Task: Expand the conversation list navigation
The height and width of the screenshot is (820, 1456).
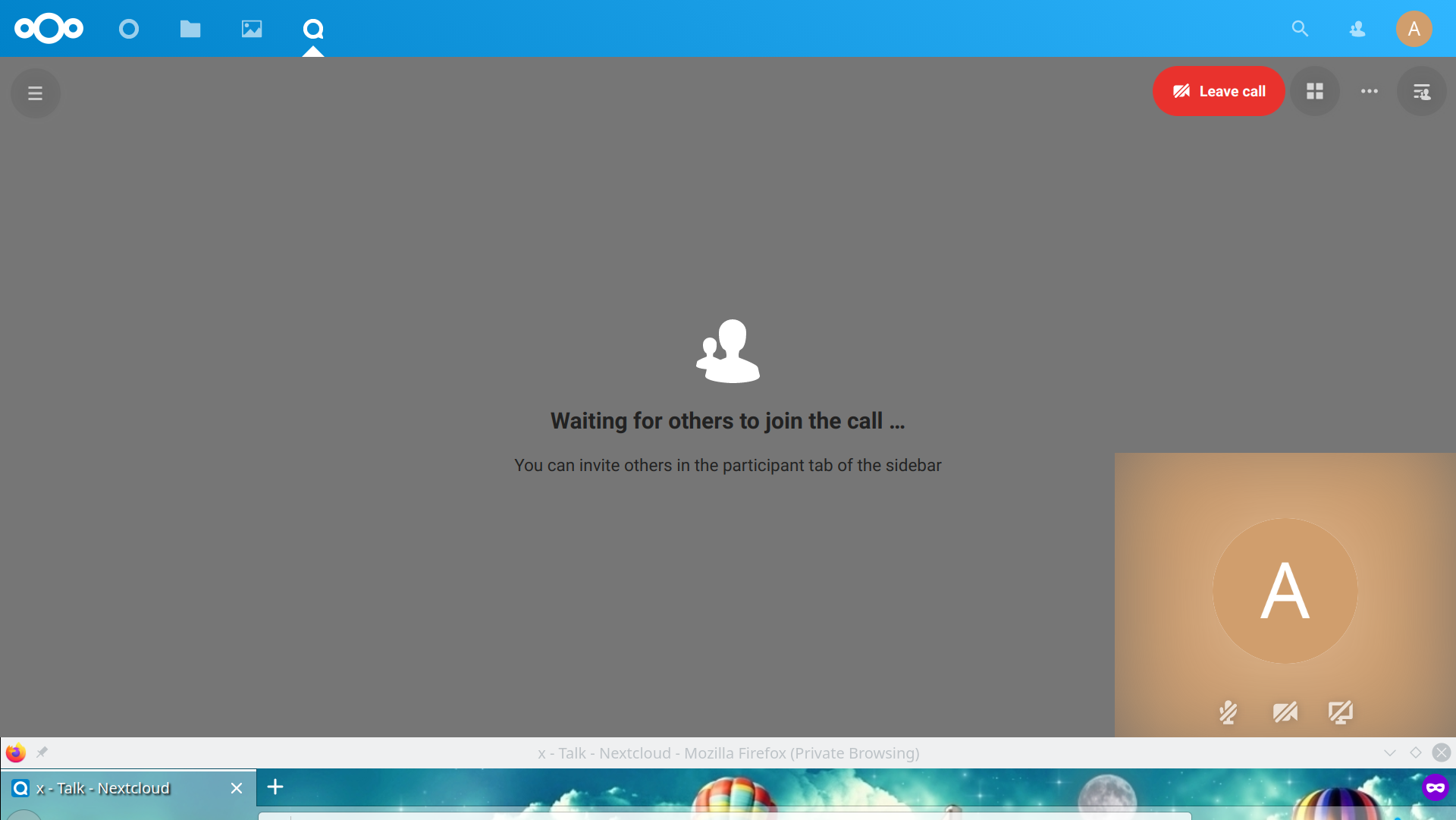Action: [35, 93]
